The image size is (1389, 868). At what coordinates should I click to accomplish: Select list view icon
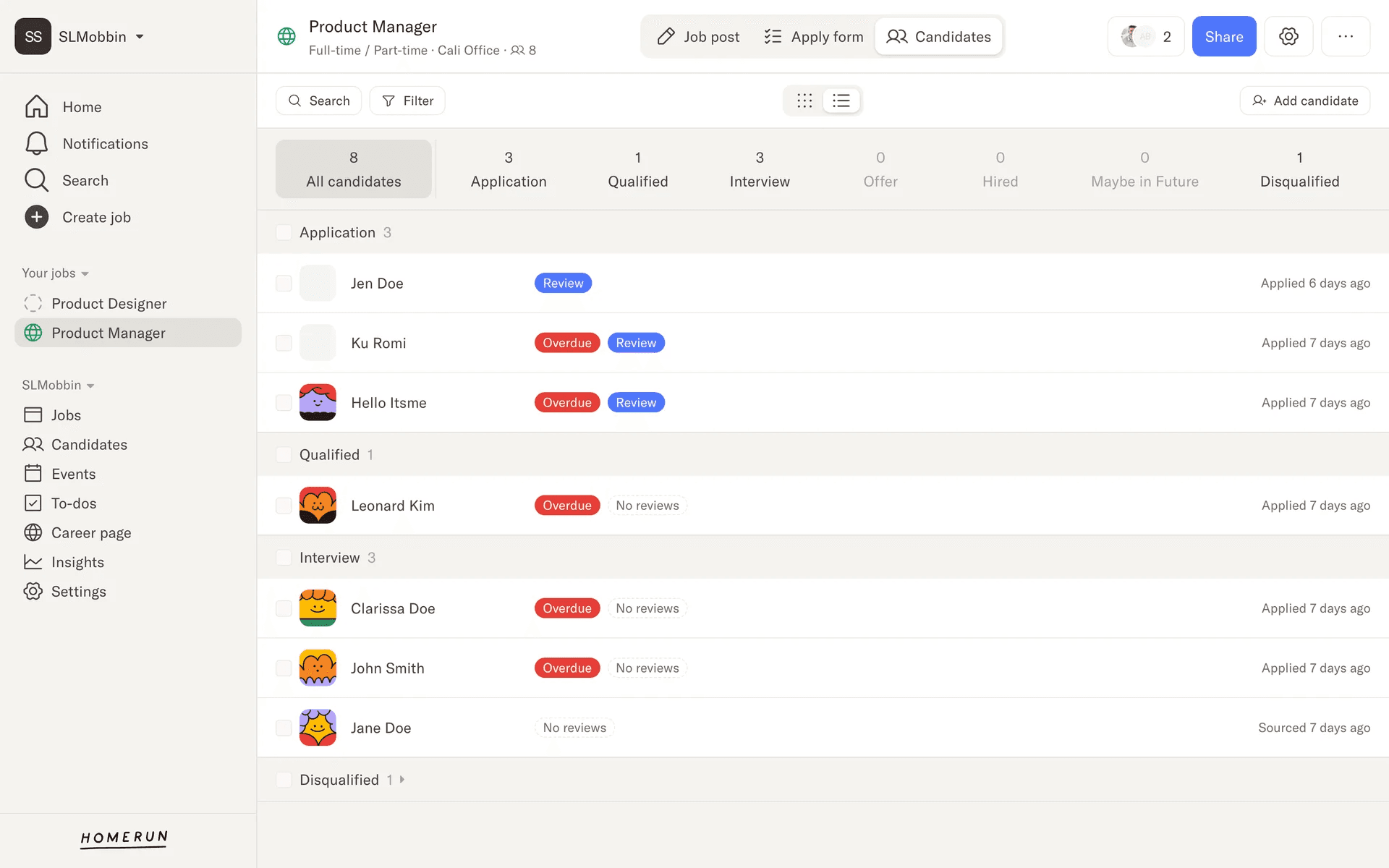click(x=841, y=101)
